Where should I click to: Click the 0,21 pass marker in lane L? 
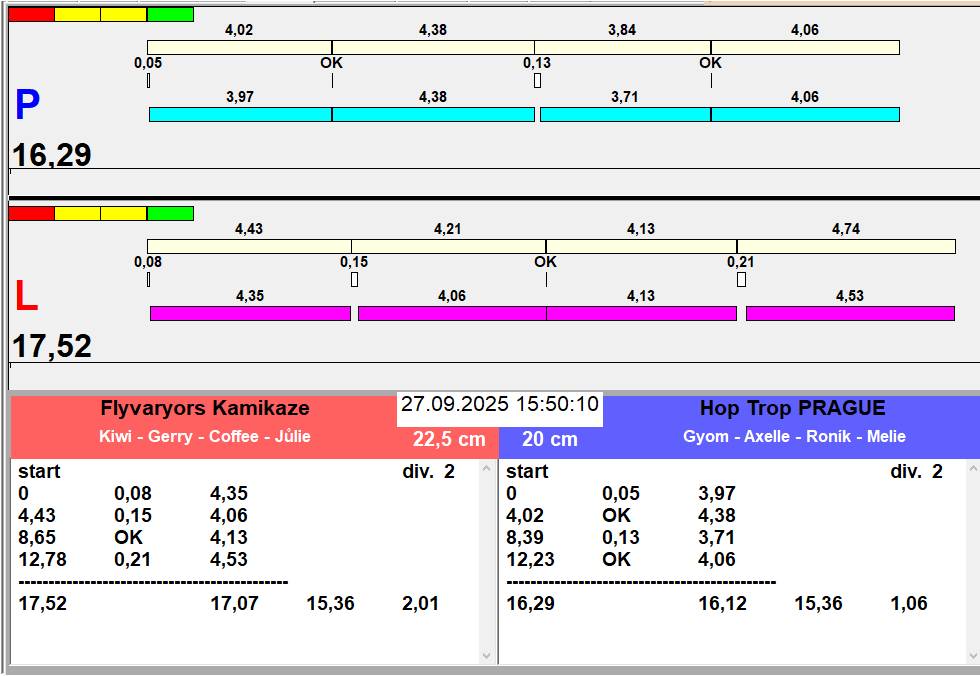(x=741, y=279)
